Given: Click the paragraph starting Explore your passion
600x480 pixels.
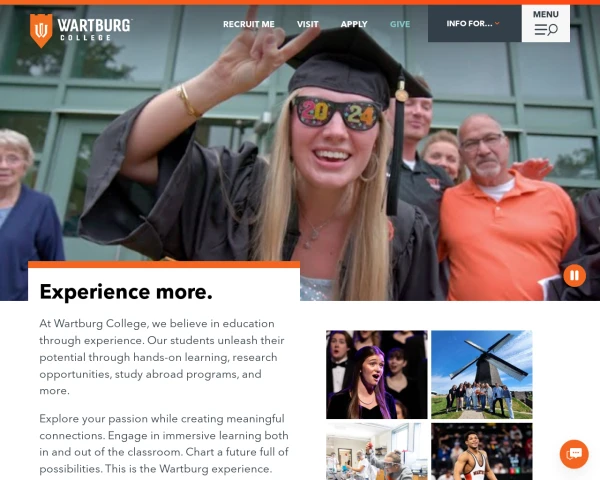Looking at the screenshot, I should [x=164, y=443].
